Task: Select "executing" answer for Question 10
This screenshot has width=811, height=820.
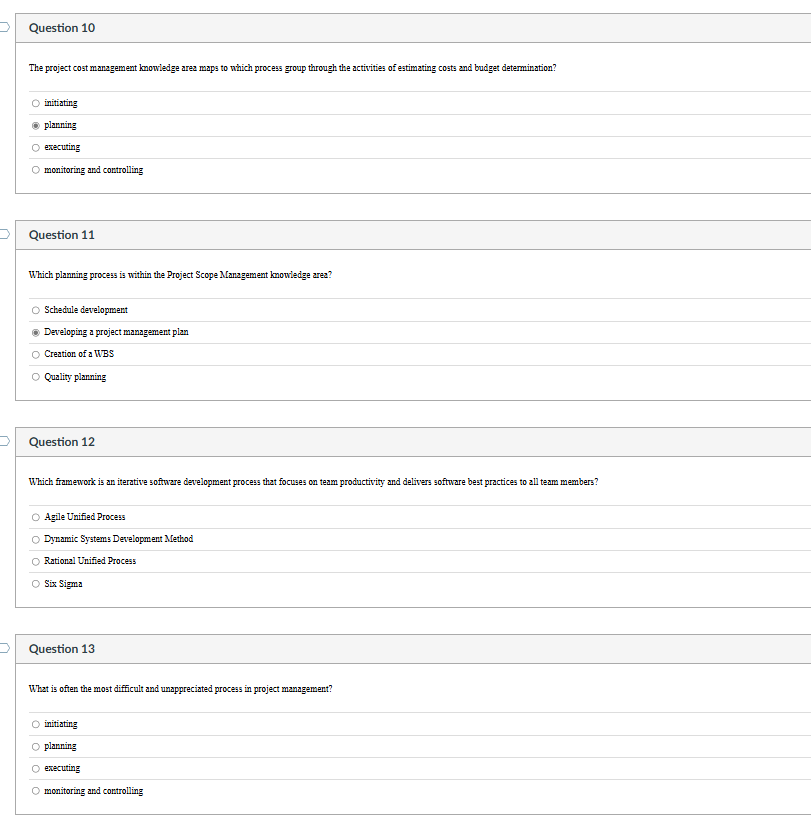Action: [35, 147]
